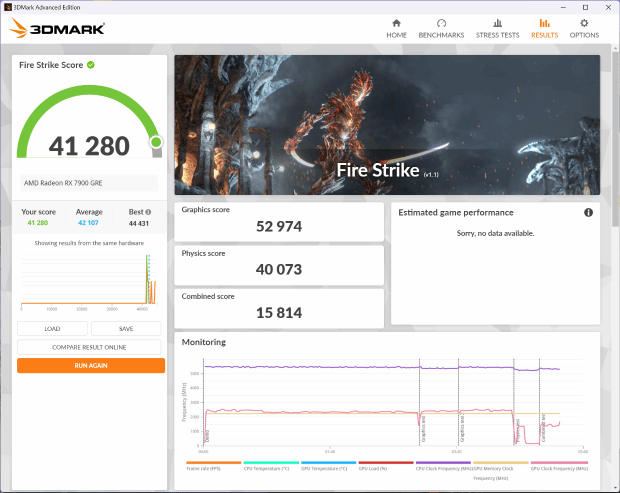Image resolution: width=620 pixels, height=493 pixels.
Task: Click the Physics score value 40 073
Action: pyautogui.click(x=279, y=270)
